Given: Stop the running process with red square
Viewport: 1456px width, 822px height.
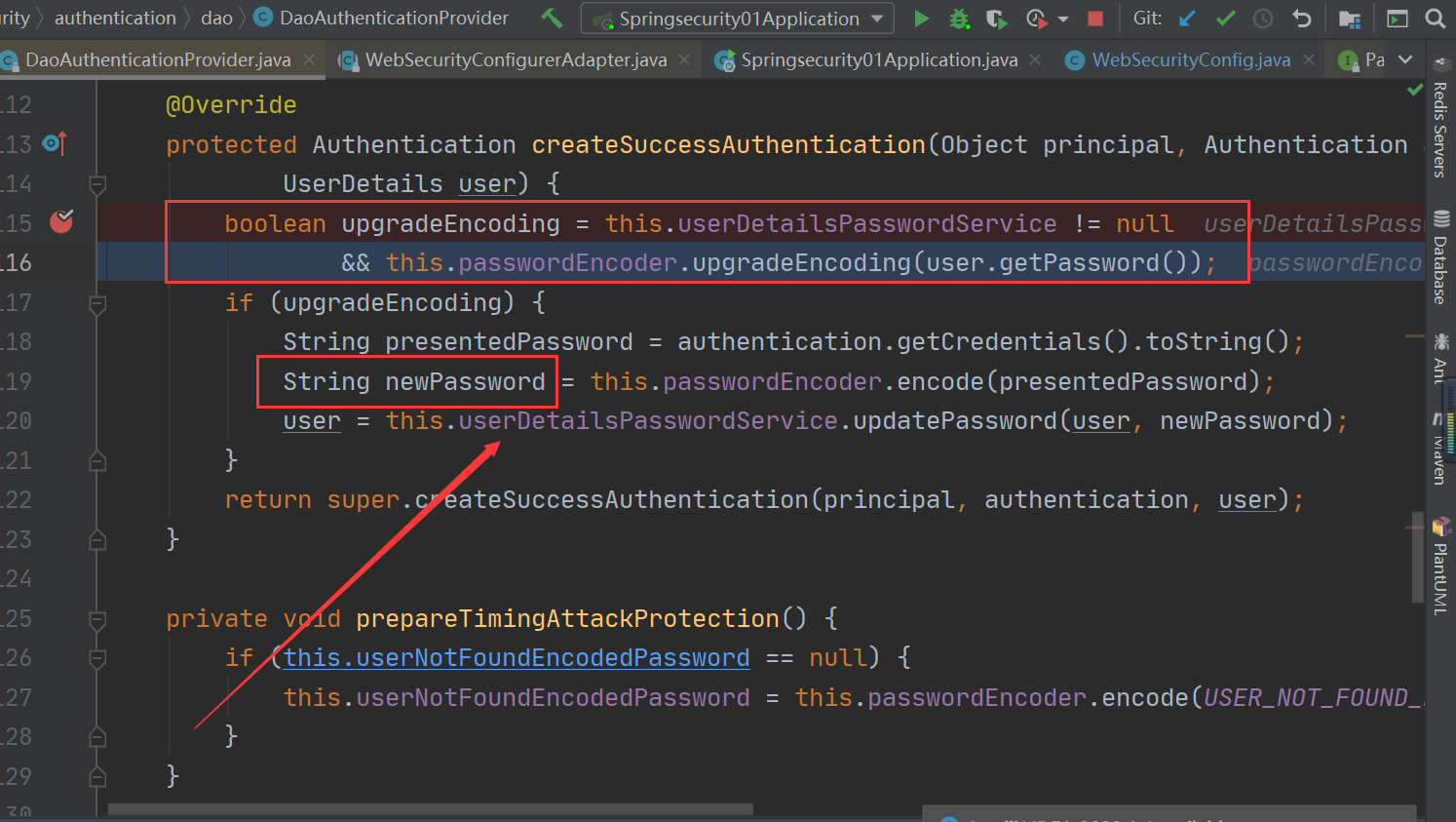Looking at the screenshot, I should [1095, 19].
